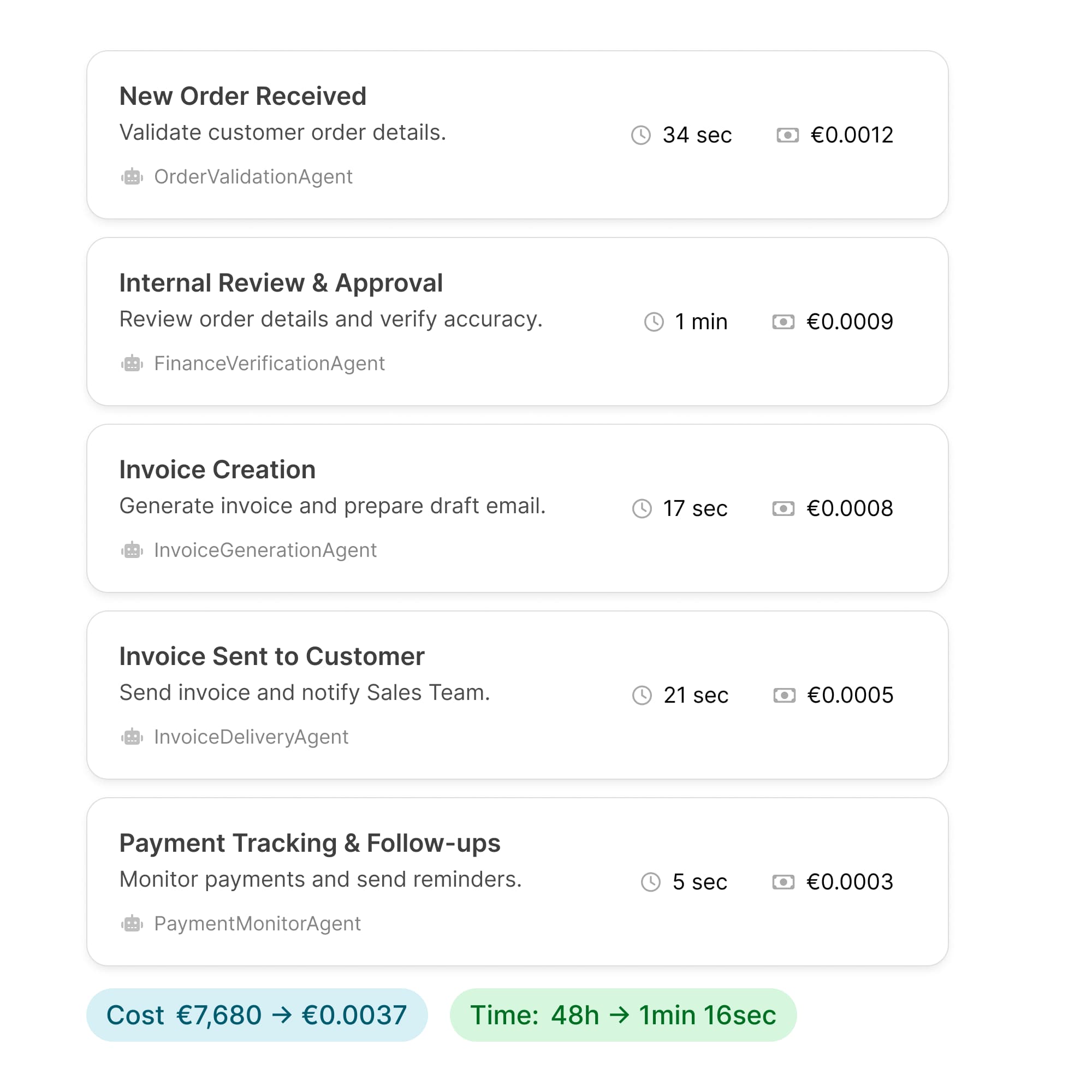Click the €0.0009 cost value

click(850, 322)
